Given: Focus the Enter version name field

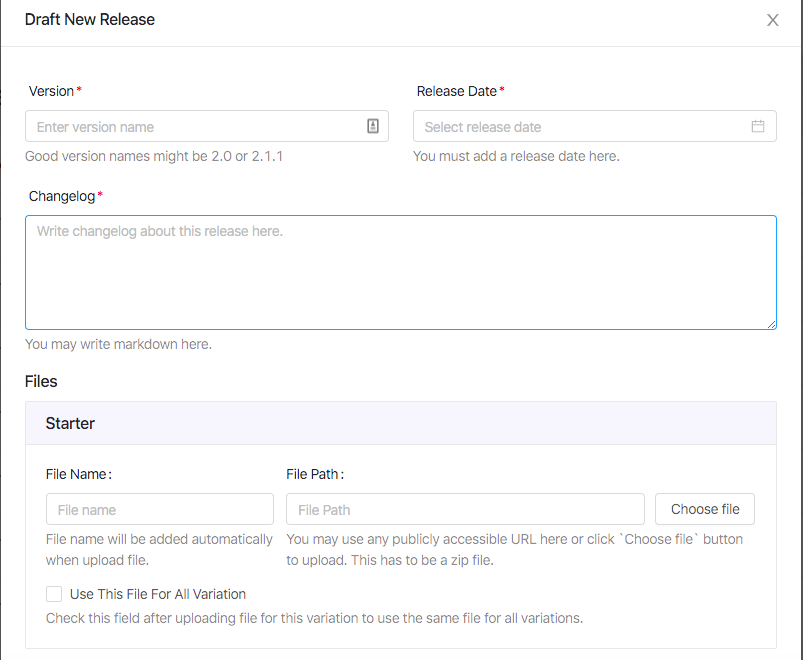Looking at the screenshot, I should [207, 126].
